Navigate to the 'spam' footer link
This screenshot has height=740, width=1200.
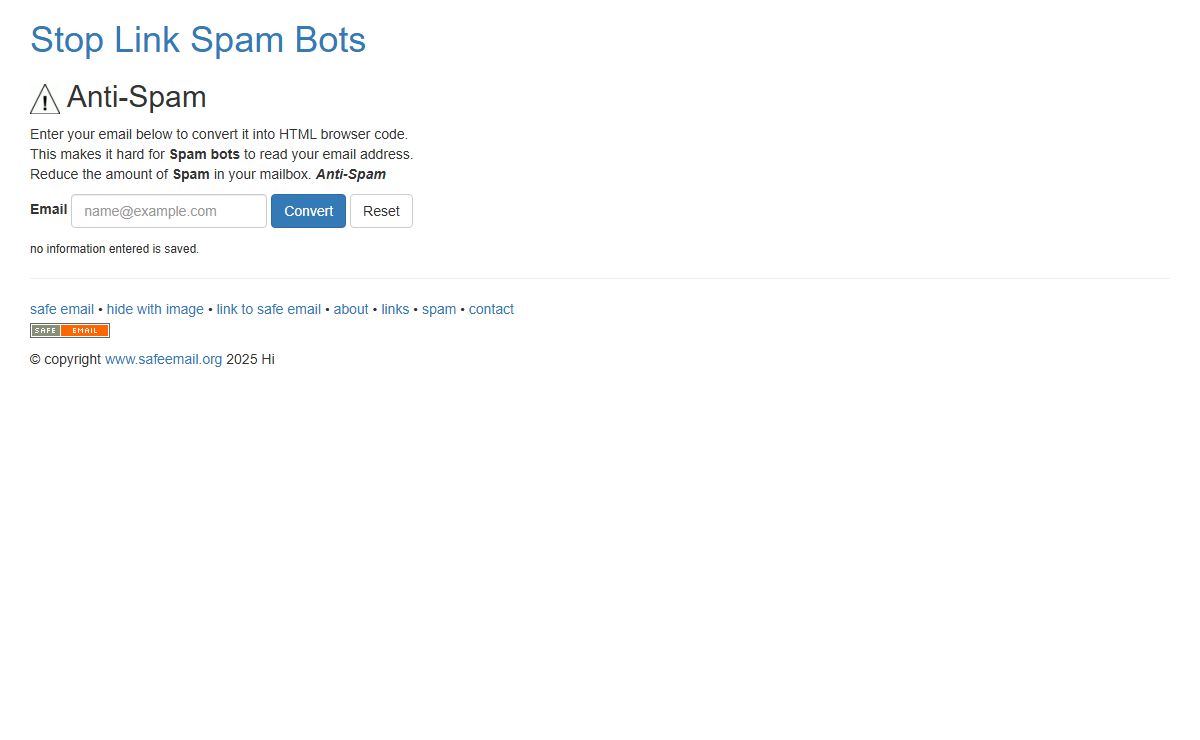[439, 309]
